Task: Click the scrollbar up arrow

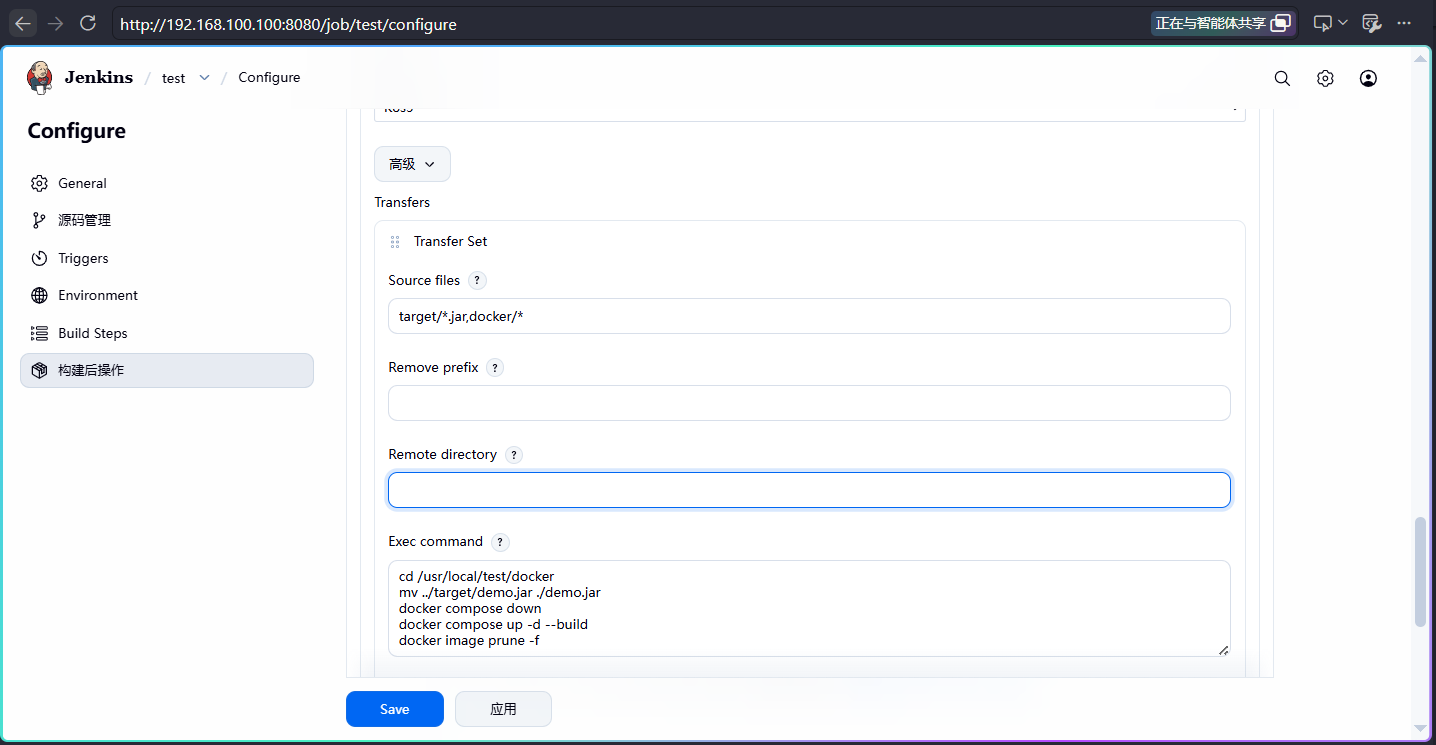Action: [1420, 58]
